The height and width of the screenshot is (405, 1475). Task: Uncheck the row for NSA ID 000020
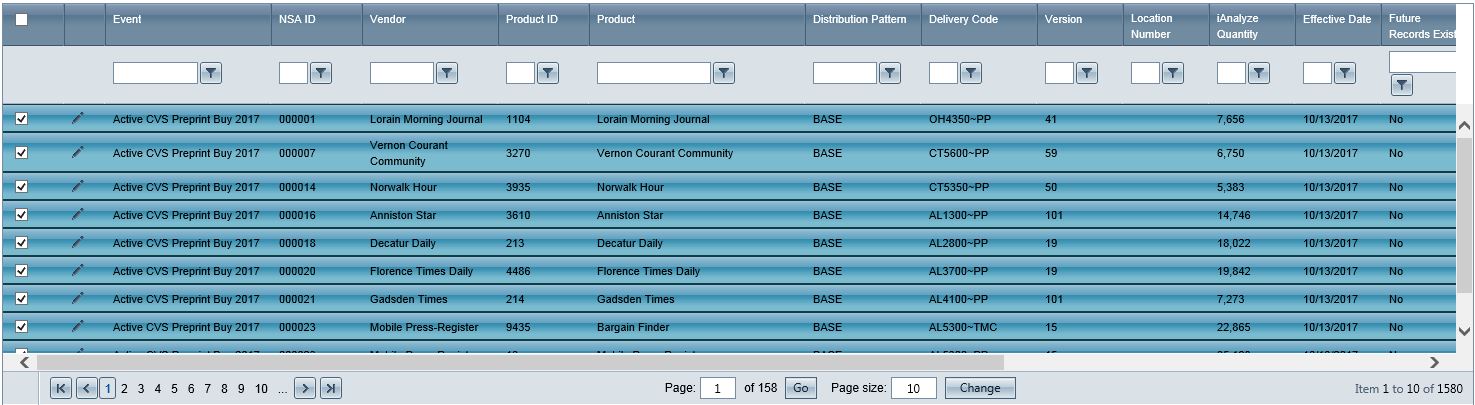(22, 271)
